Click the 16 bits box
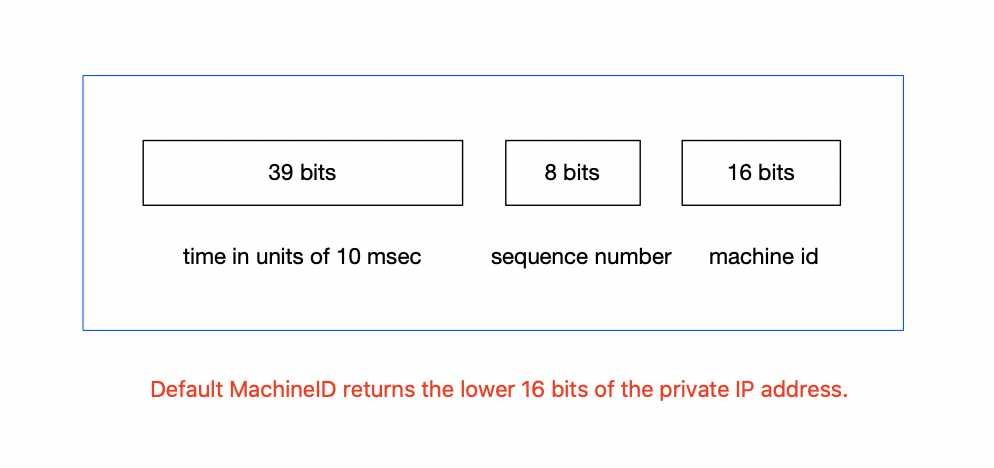 pyautogui.click(x=761, y=172)
